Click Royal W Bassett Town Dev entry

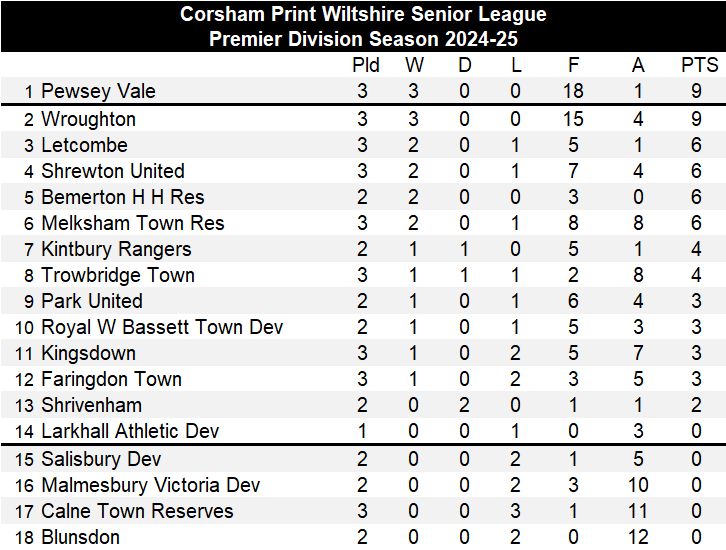162,327
